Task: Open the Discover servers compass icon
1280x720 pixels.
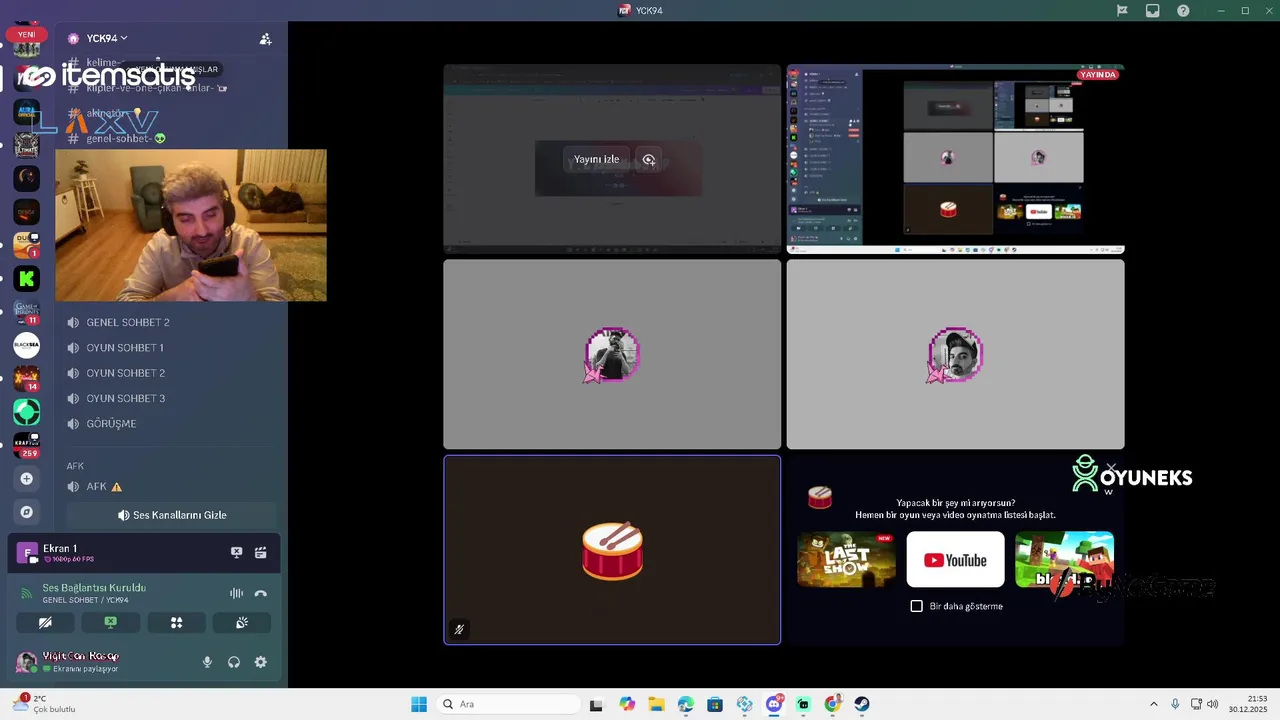Action: (27, 512)
